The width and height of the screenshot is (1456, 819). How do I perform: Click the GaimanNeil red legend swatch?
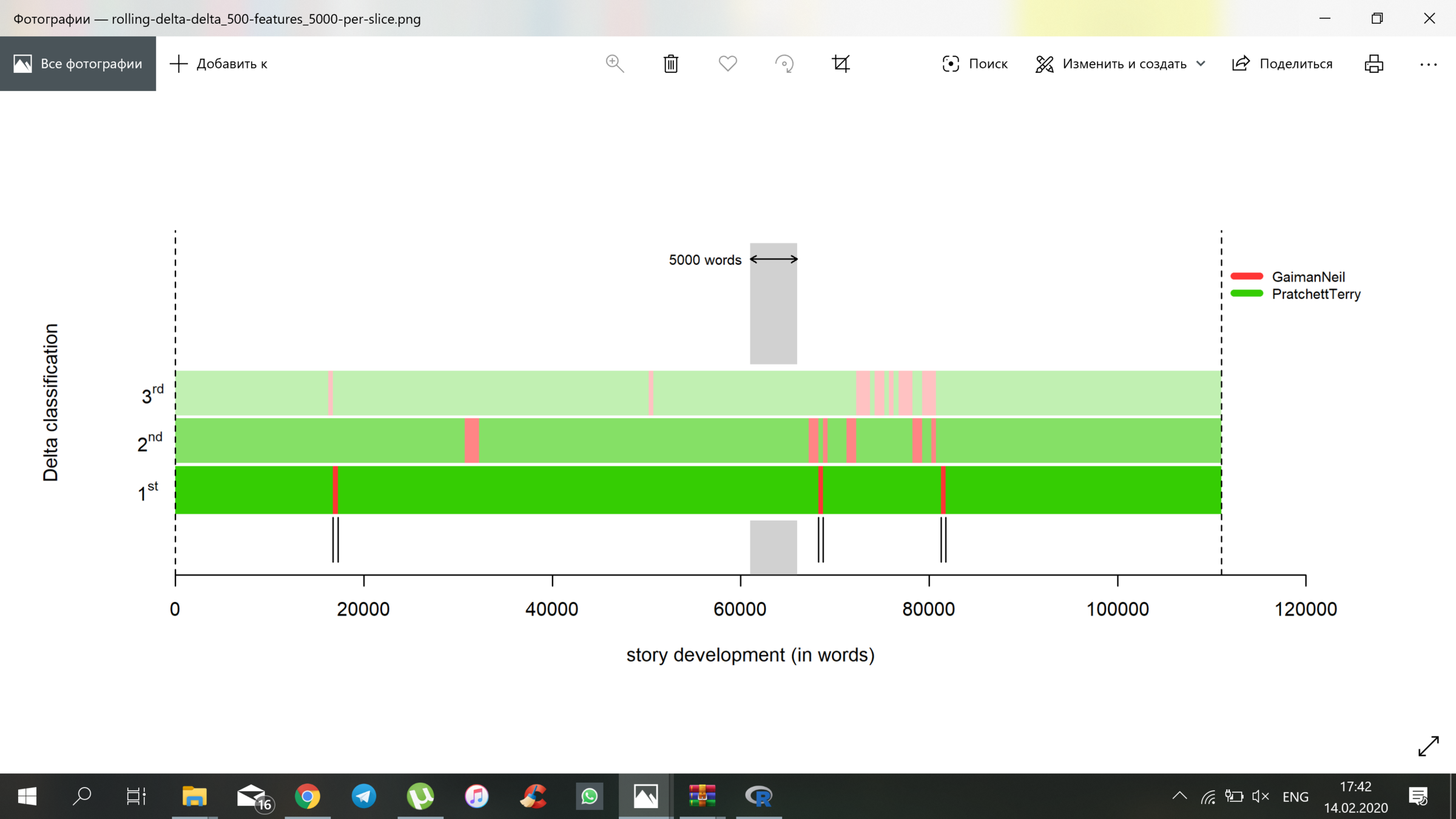(x=1246, y=277)
